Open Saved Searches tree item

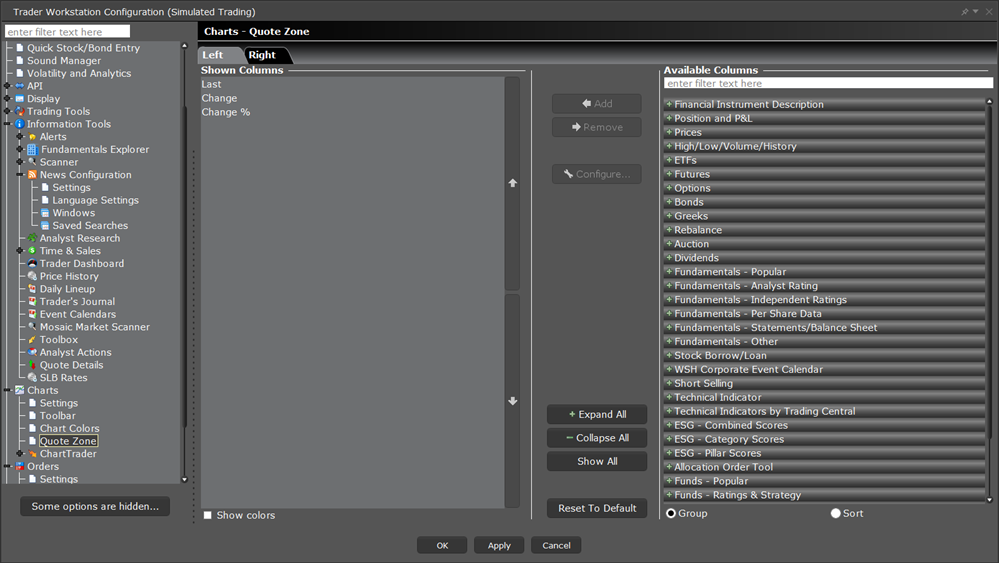[90, 225]
